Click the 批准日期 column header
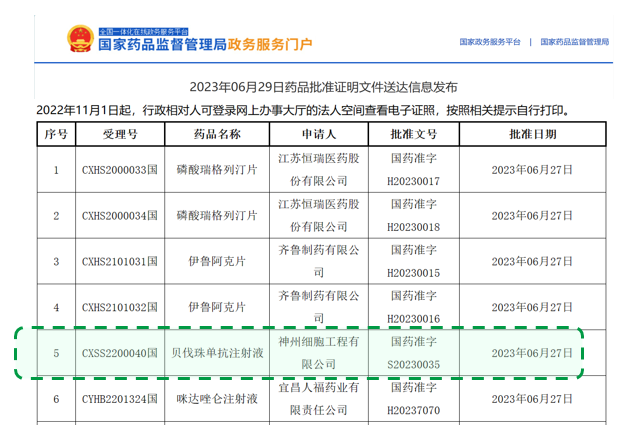Image resolution: width=634 pixels, height=433 pixels. coord(533,134)
